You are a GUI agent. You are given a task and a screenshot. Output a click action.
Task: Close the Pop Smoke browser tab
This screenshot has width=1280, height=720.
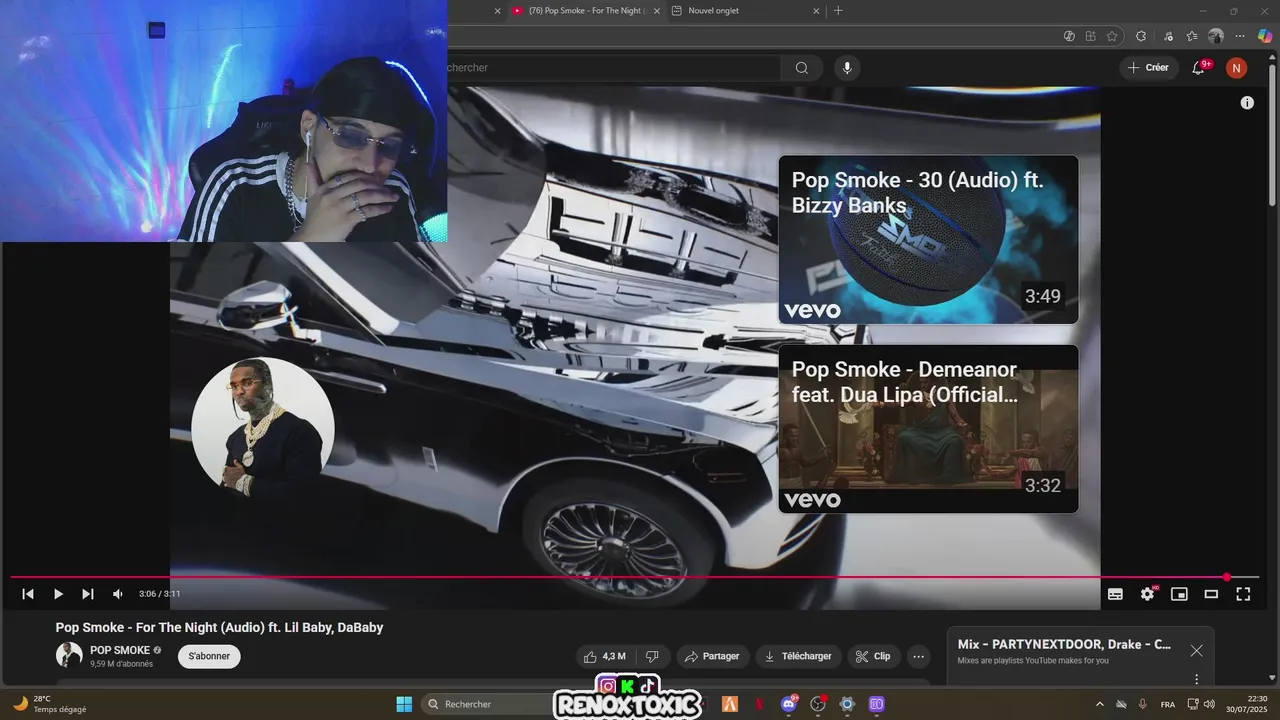coord(657,11)
